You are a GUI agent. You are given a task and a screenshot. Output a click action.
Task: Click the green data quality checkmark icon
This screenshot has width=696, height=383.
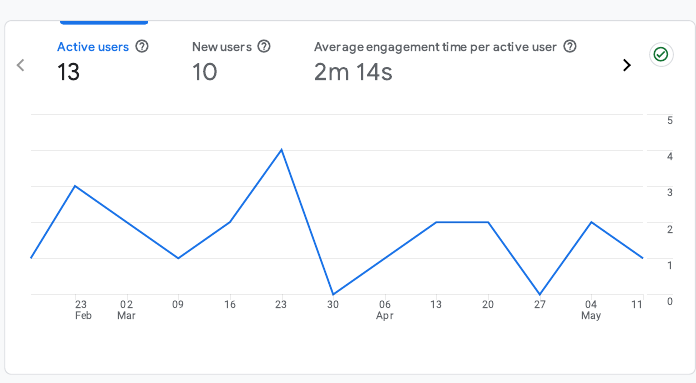pyautogui.click(x=661, y=55)
